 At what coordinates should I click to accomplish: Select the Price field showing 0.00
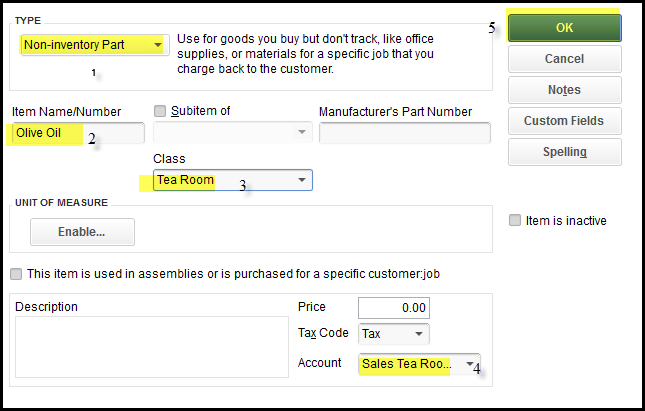(393, 308)
